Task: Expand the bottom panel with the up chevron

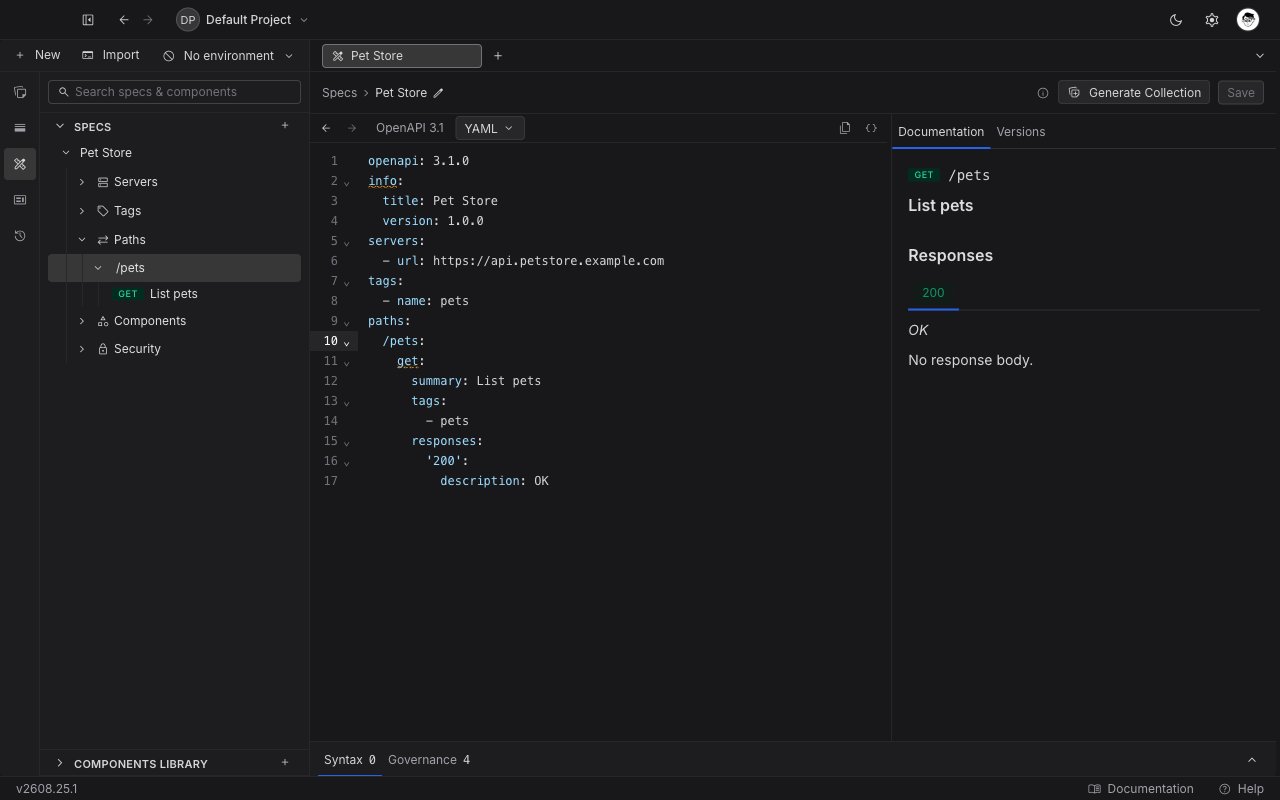Action: 1253,760
